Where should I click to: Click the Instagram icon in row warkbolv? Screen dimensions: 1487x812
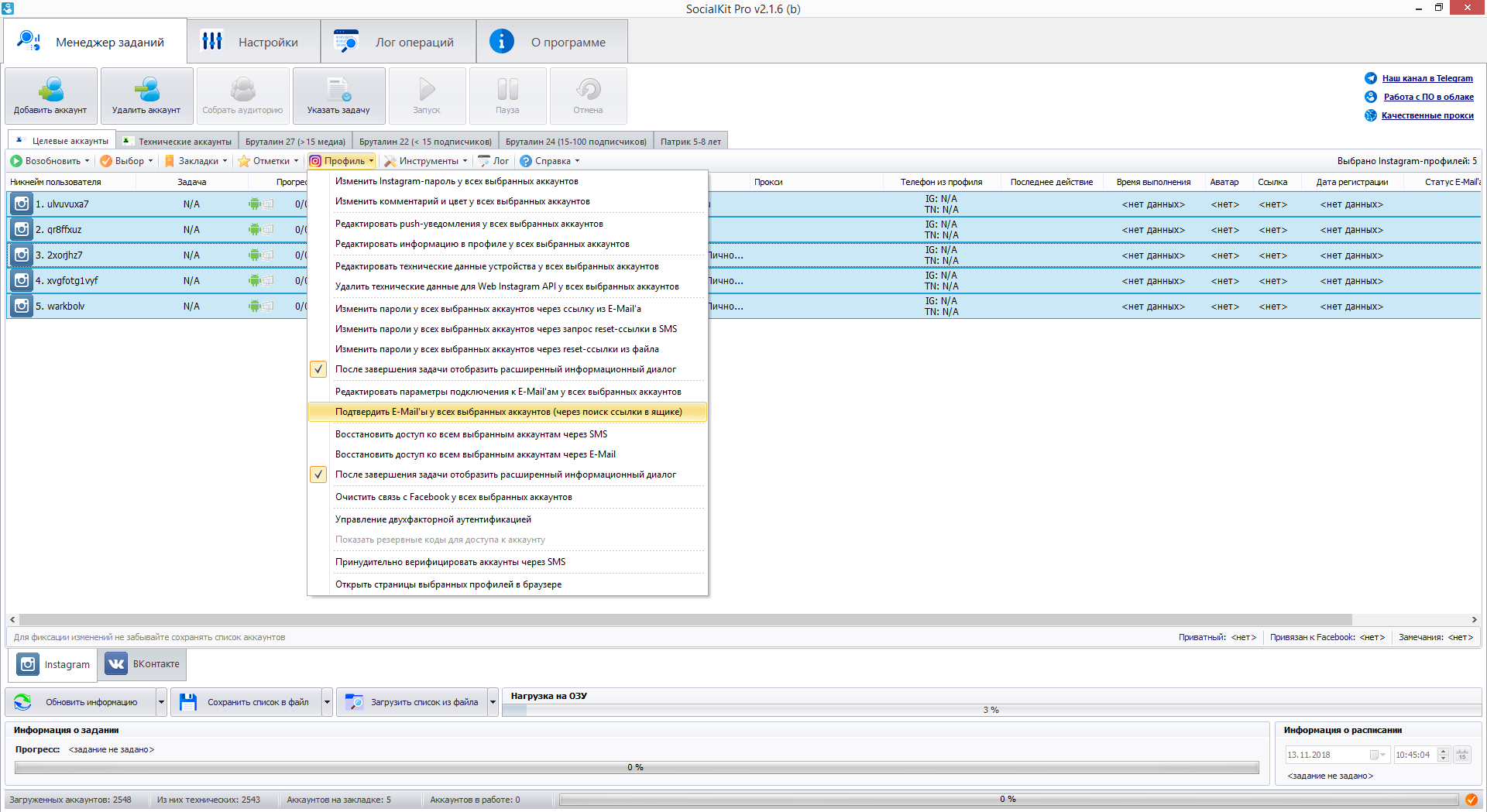point(22,307)
